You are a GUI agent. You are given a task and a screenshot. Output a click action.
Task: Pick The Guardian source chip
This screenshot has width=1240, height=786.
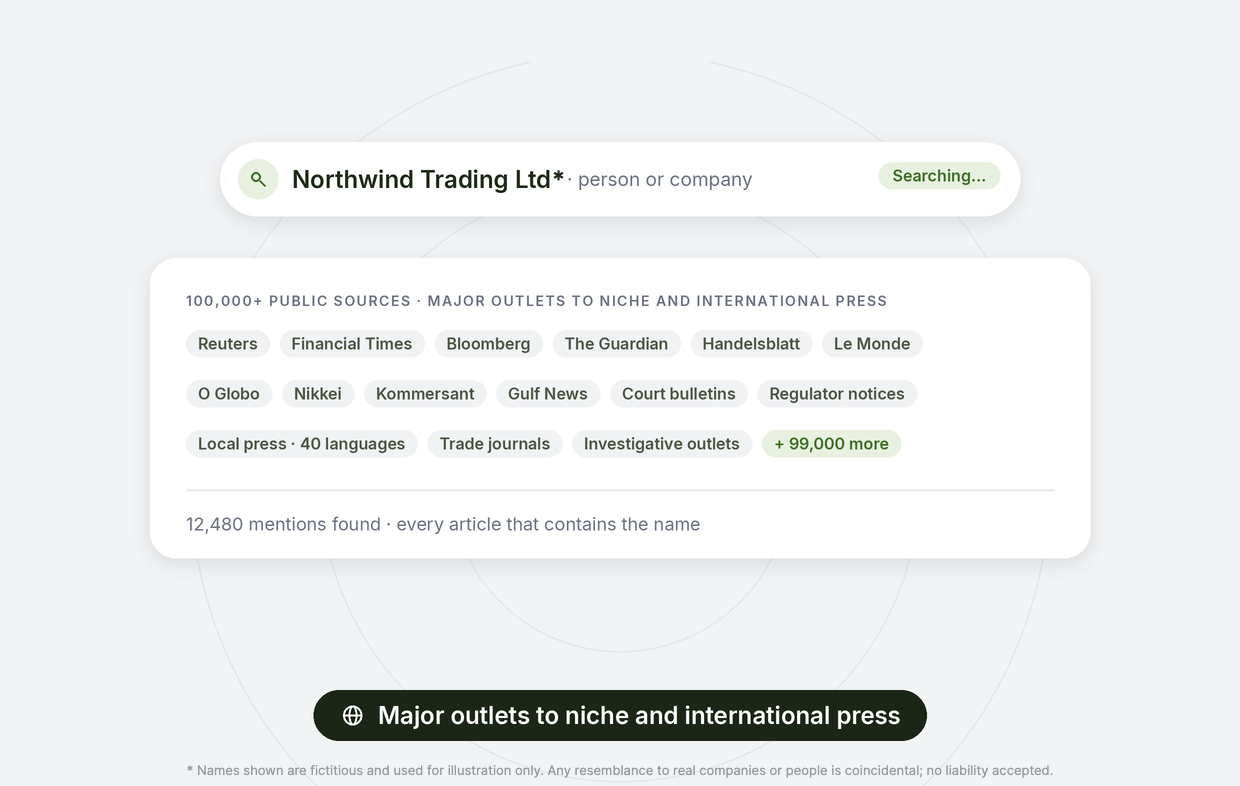click(616, 344)
